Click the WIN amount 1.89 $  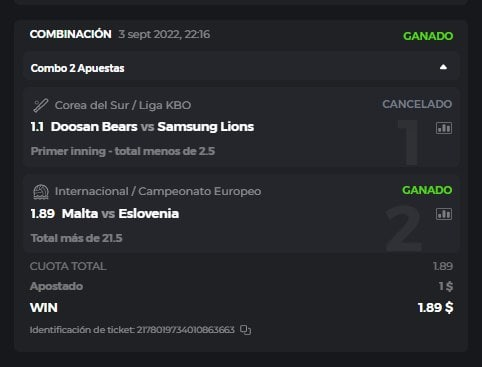click(435, 308)
